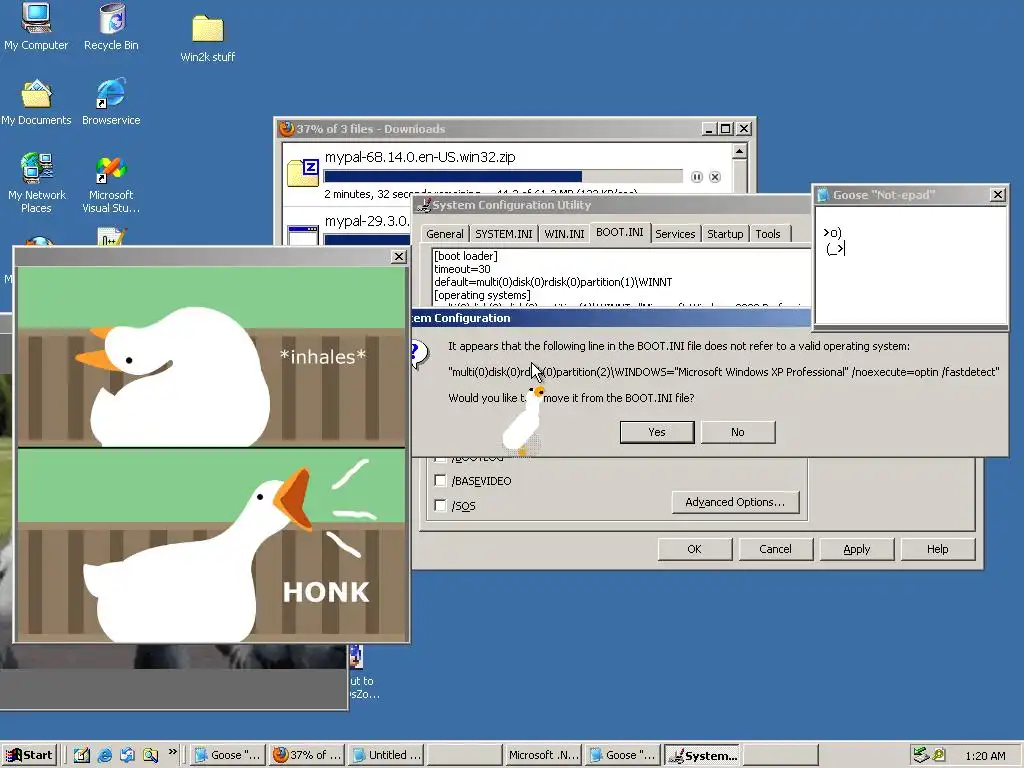Screen dimensions: 1024x768
Task: Switch to the WIN.INI tab
Action: [x=564, y=234]
